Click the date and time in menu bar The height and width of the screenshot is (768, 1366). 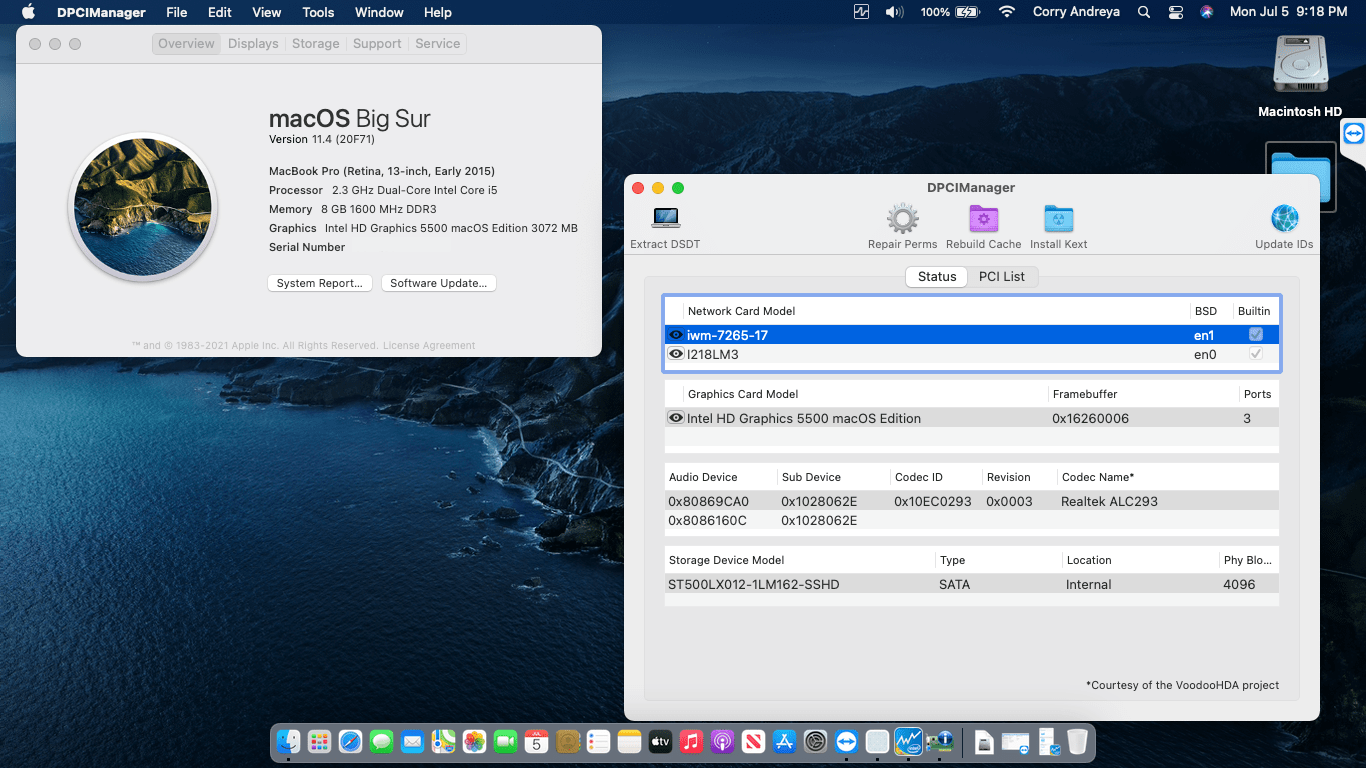pyautogui.click(x=1288, y=12)
